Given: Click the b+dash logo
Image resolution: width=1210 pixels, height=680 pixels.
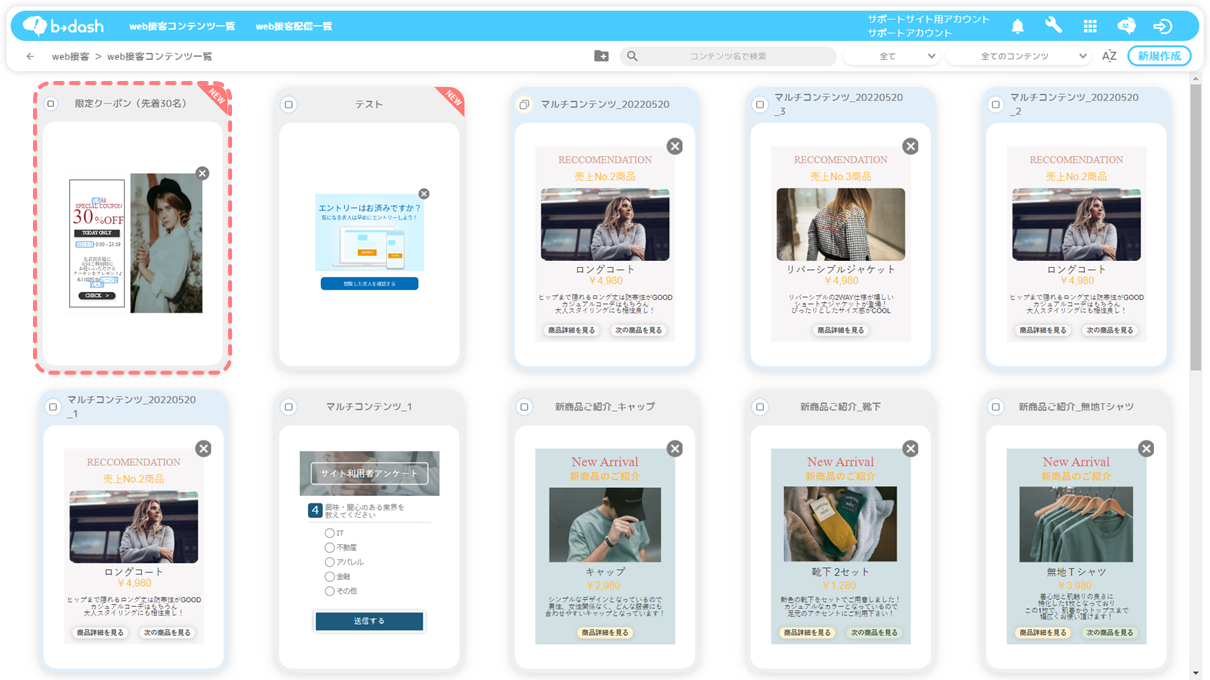Looking at the screenshot, I should click(62, 26).
